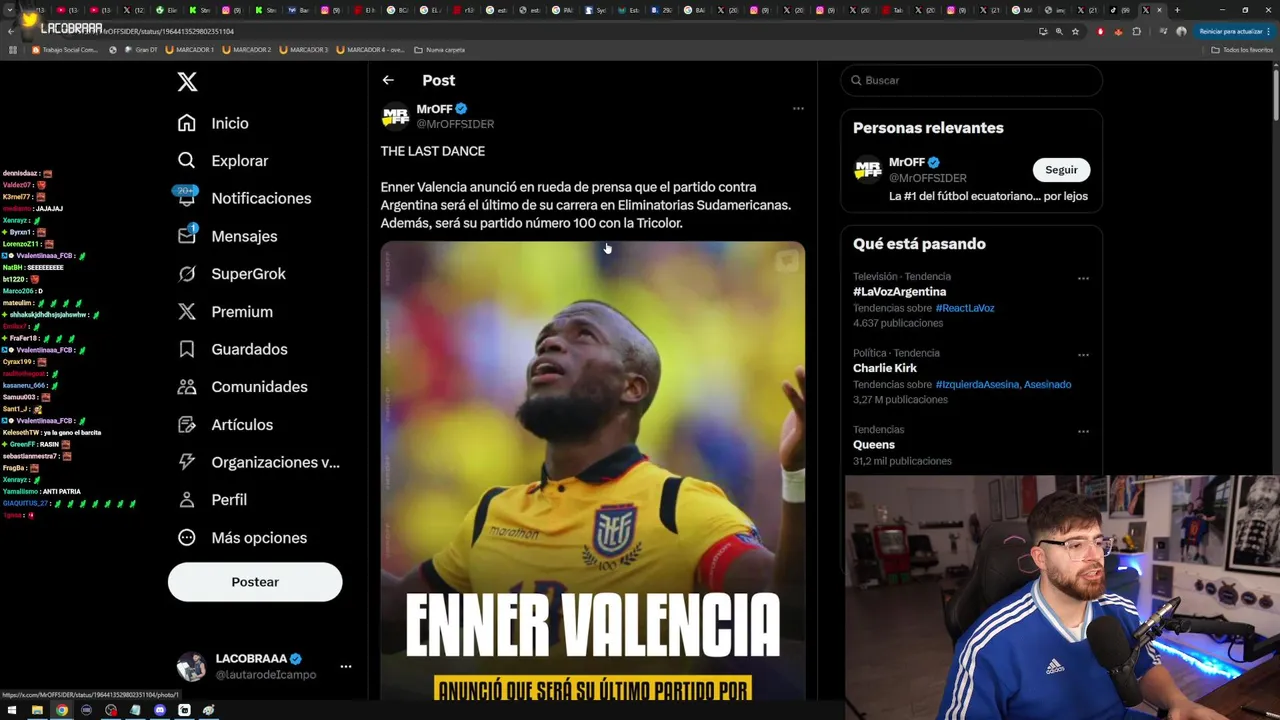Open #ReactLaVoz hashtag link
Viewport: 1280px width, 720px height.
click(965, 308)
